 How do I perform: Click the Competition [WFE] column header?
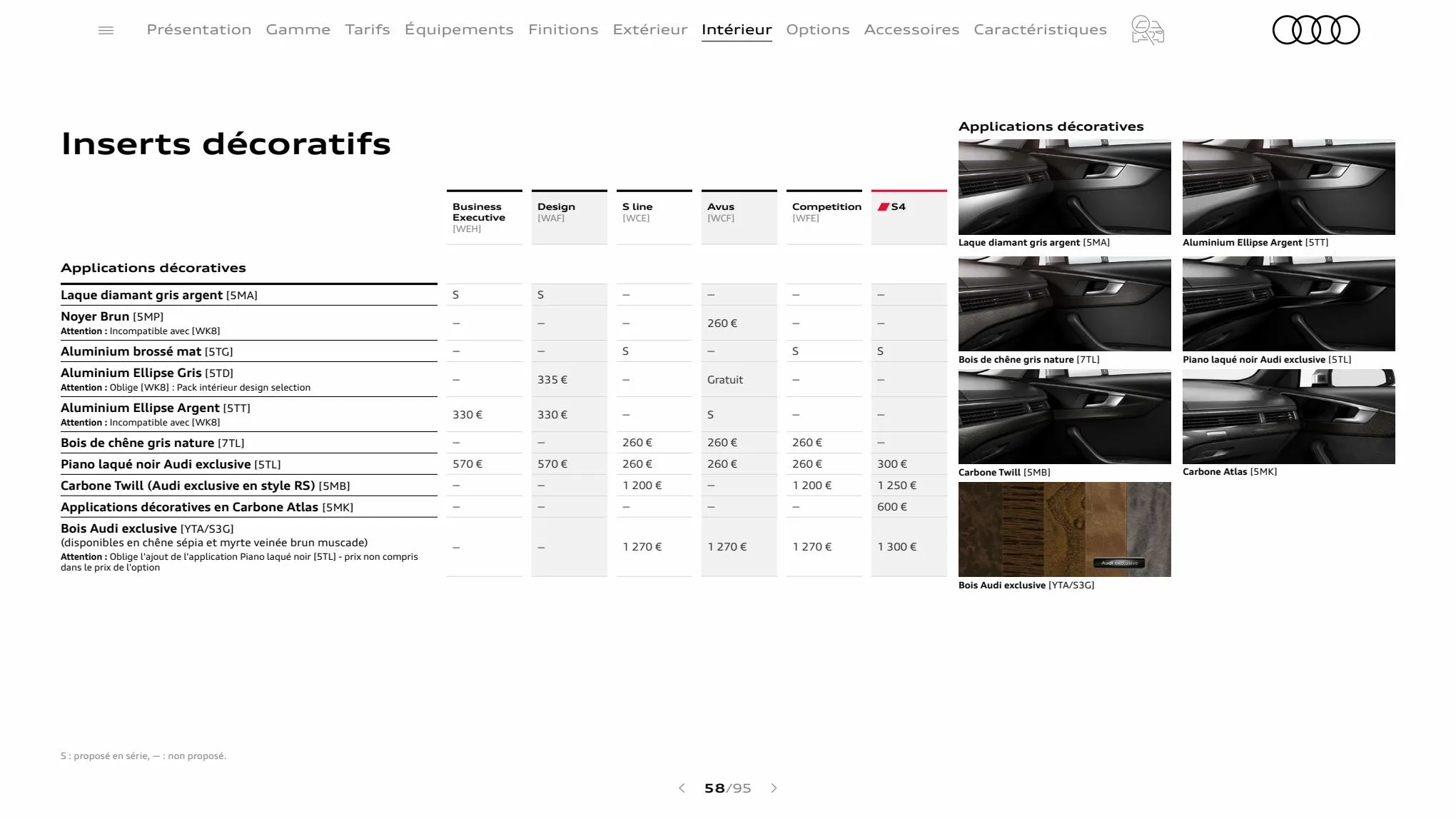[x=824, y=217]
